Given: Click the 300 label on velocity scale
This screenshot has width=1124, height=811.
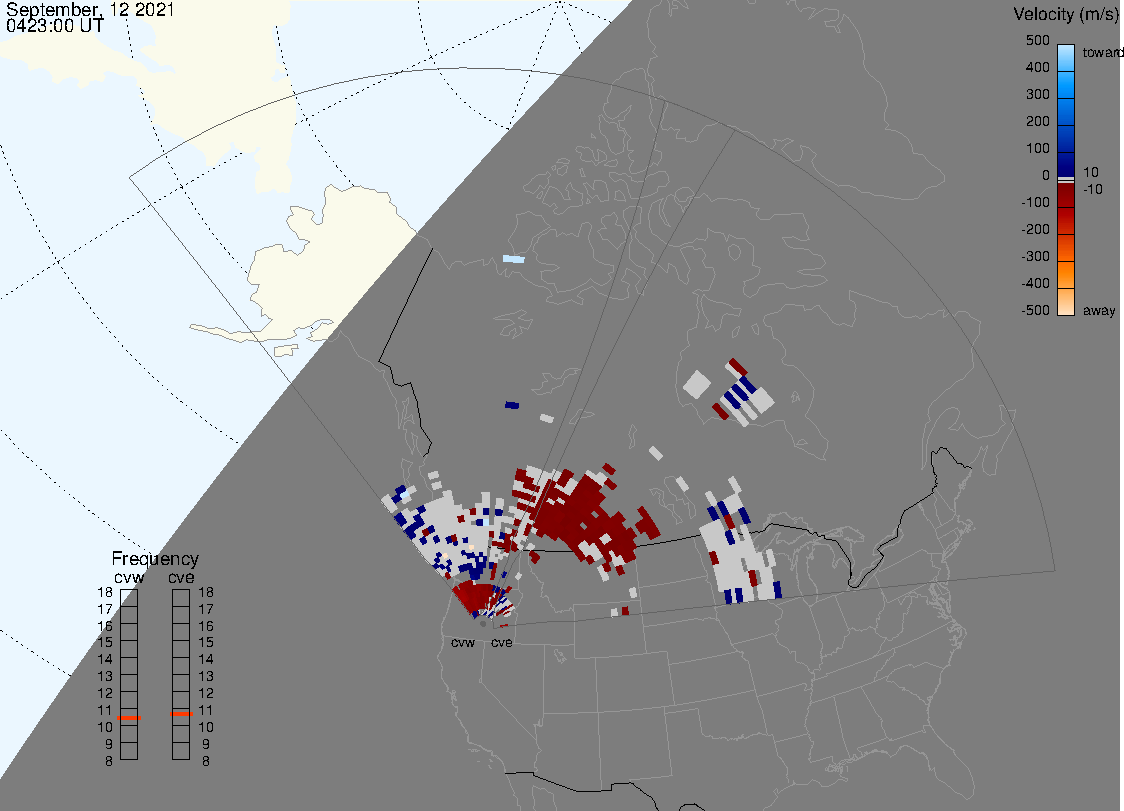Looking at the screenshot, I should pyautogui.click(x=1037, y=95).
